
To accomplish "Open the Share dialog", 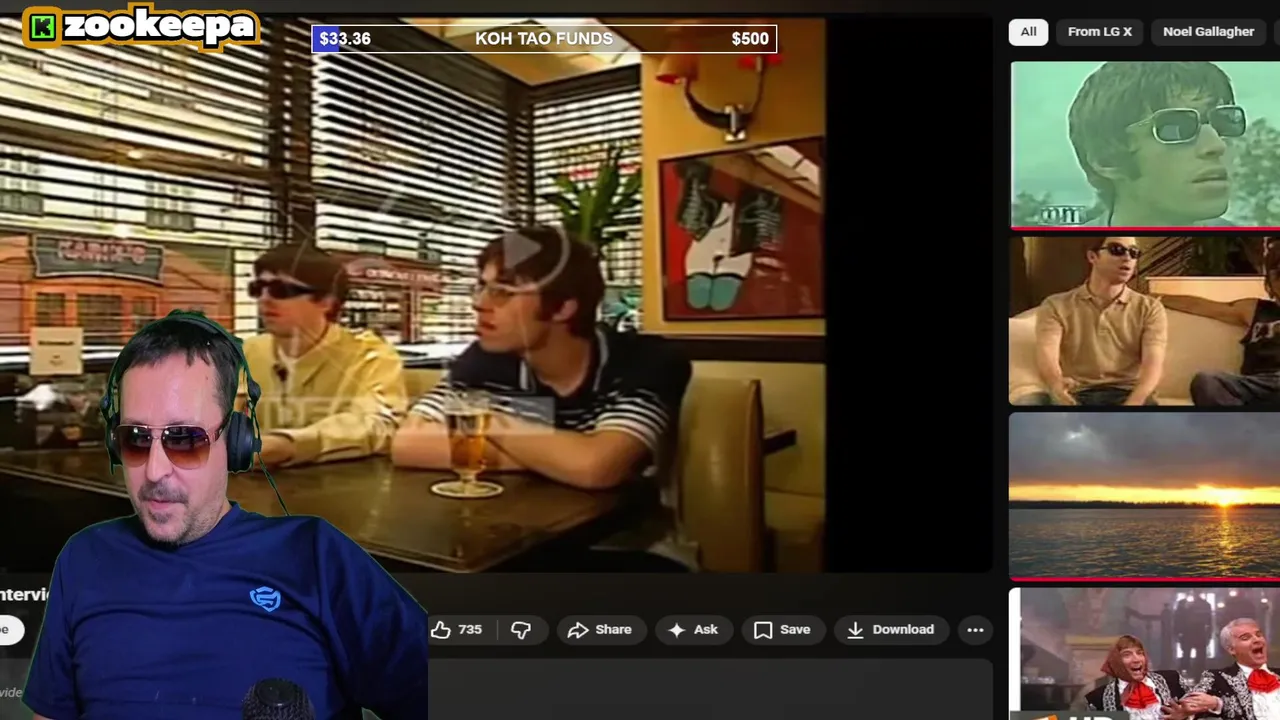I will click(x=599, y=629).
